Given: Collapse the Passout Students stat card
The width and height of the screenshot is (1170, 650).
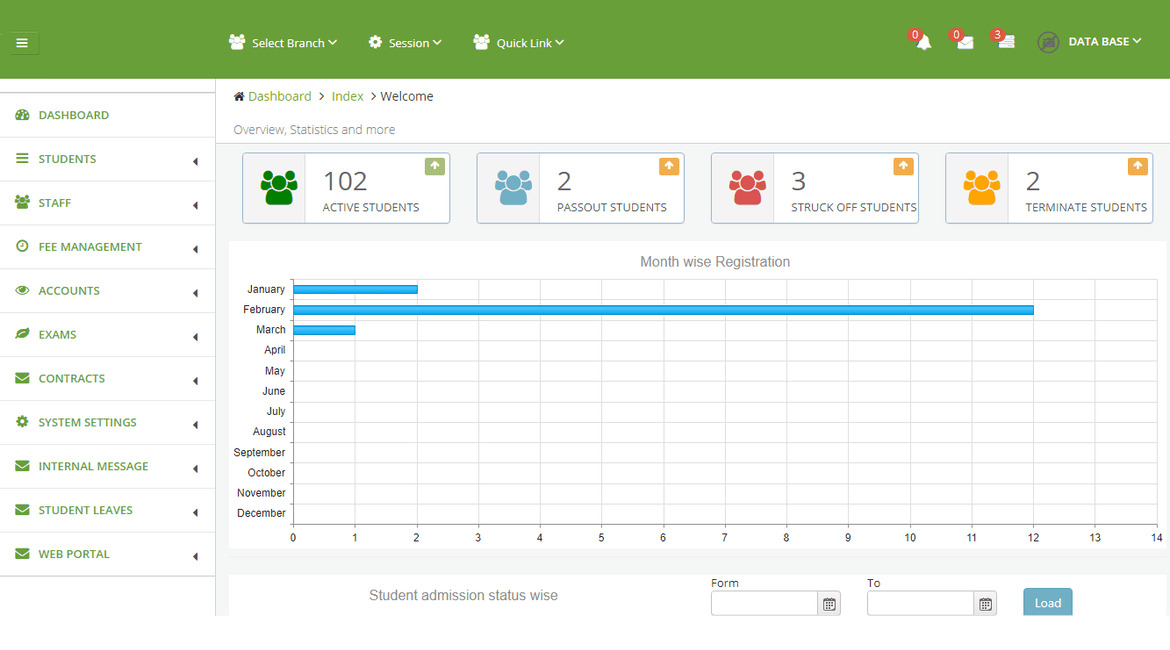Looking at the screenshot, I should [x=667, y=166].
